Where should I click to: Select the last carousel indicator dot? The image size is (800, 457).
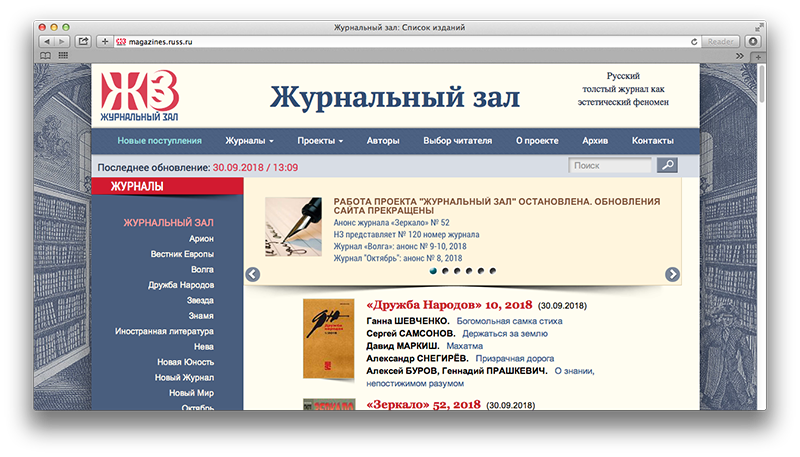[493, 270]
